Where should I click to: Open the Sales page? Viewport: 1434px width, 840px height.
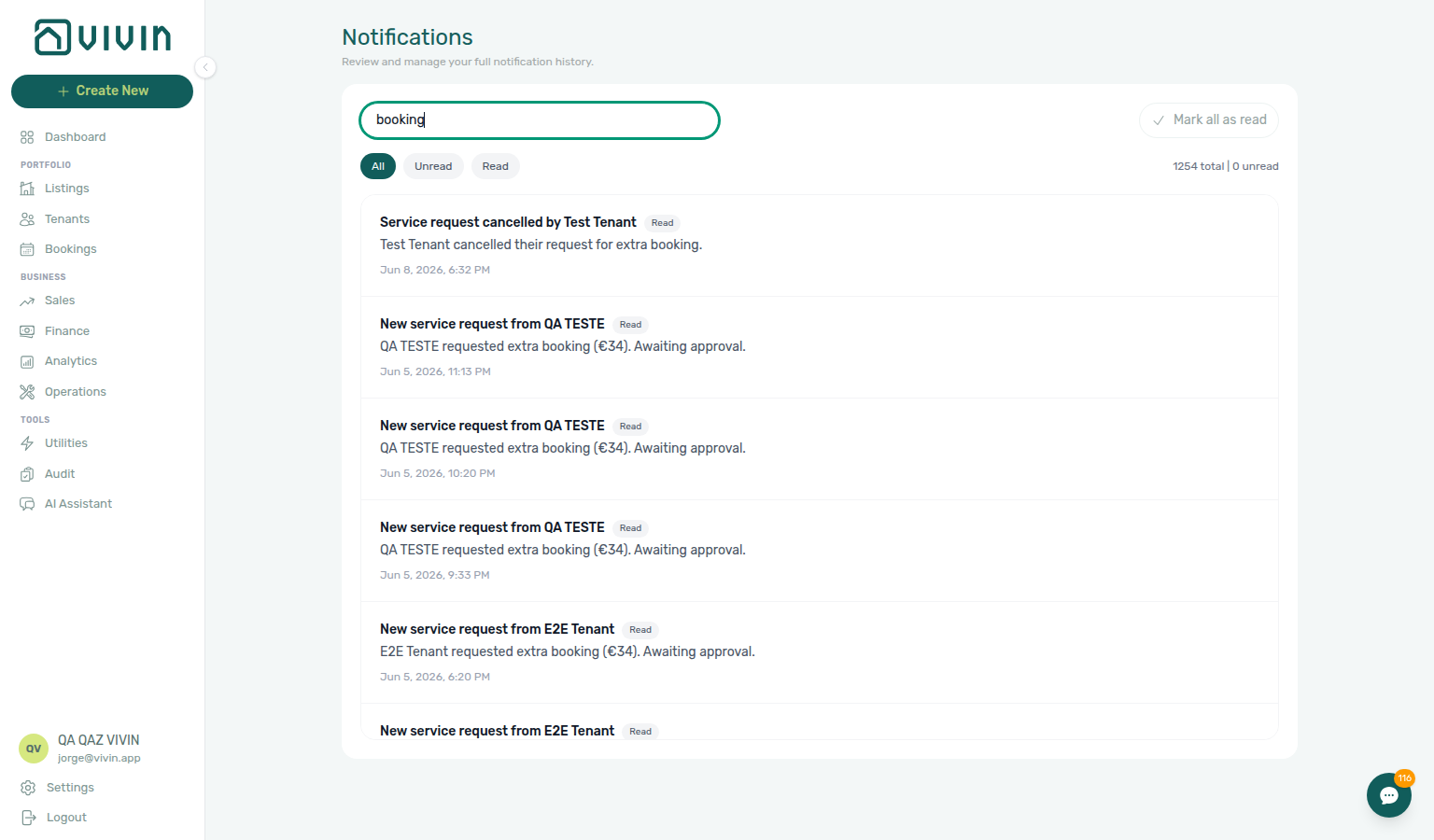coord(60,301)
